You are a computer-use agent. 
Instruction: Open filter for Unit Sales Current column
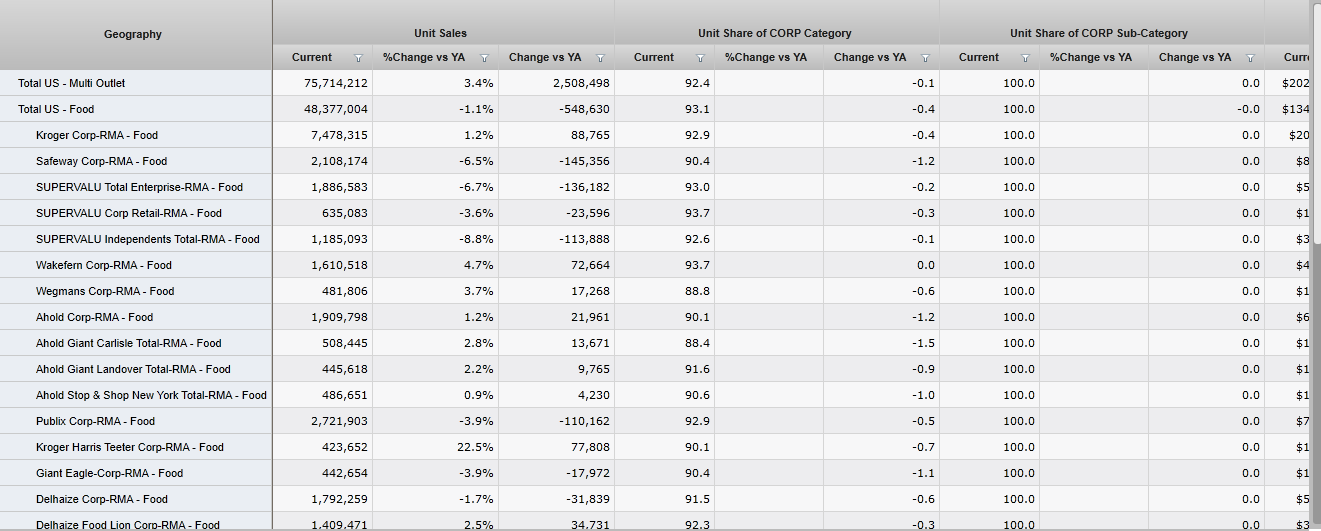(x=358, y=58)
